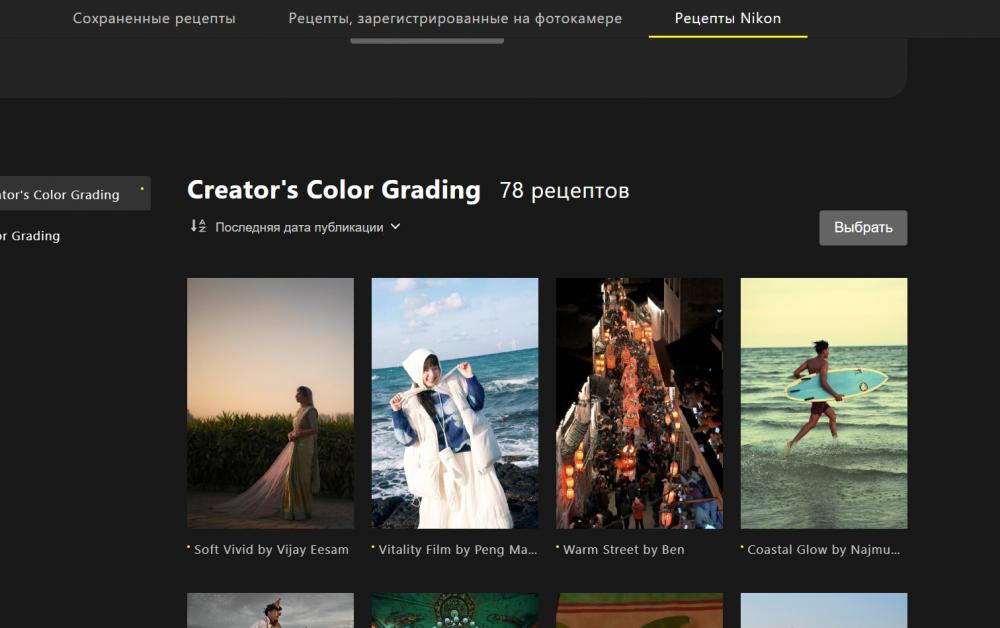Select the second sidebar Grading category
The width and height of the screenshot is (1000, 628).
coord(30,236)
